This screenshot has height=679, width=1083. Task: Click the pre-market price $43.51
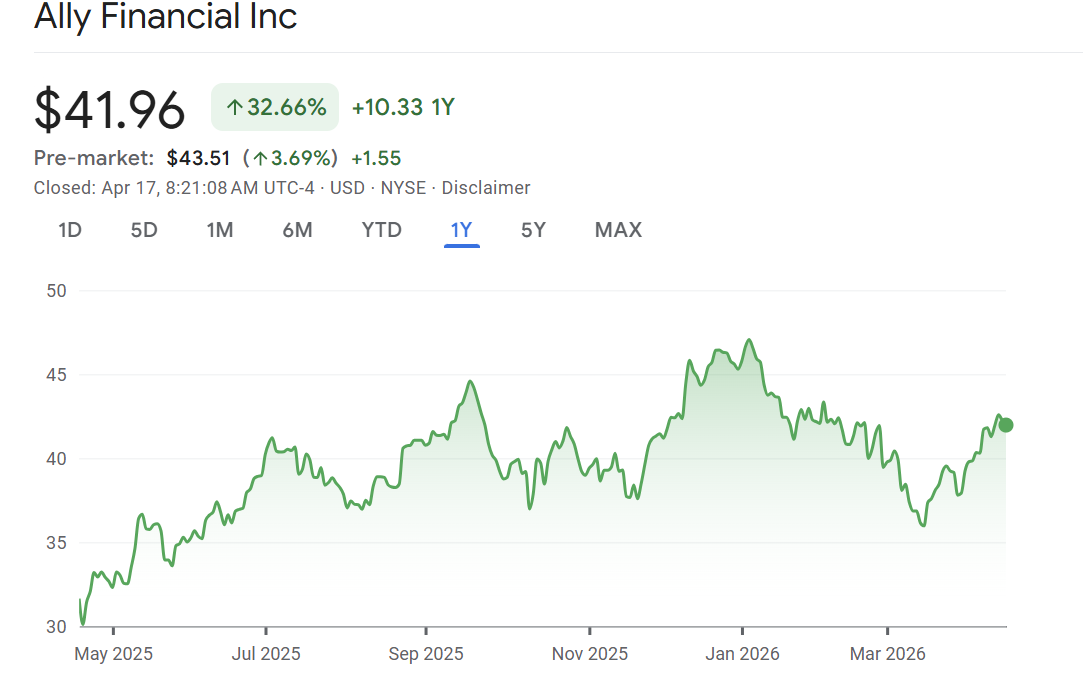198,158
